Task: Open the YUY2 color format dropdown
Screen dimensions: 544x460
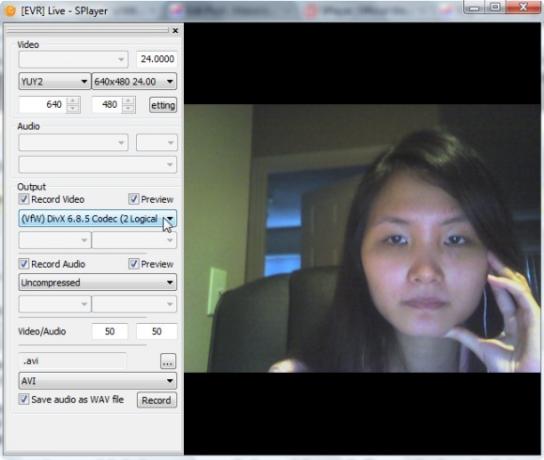Action: tap(54, 82)
